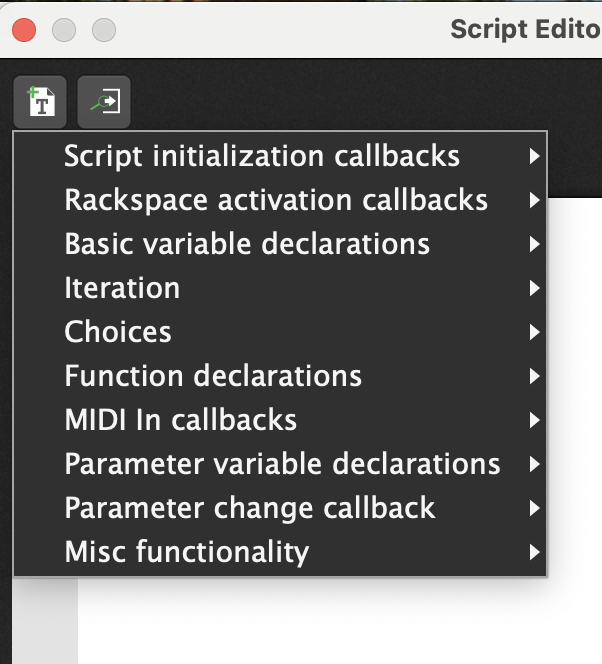602x664 pixels.
Task: Click the green arrow import icon
Action: (x=104, y=101)
